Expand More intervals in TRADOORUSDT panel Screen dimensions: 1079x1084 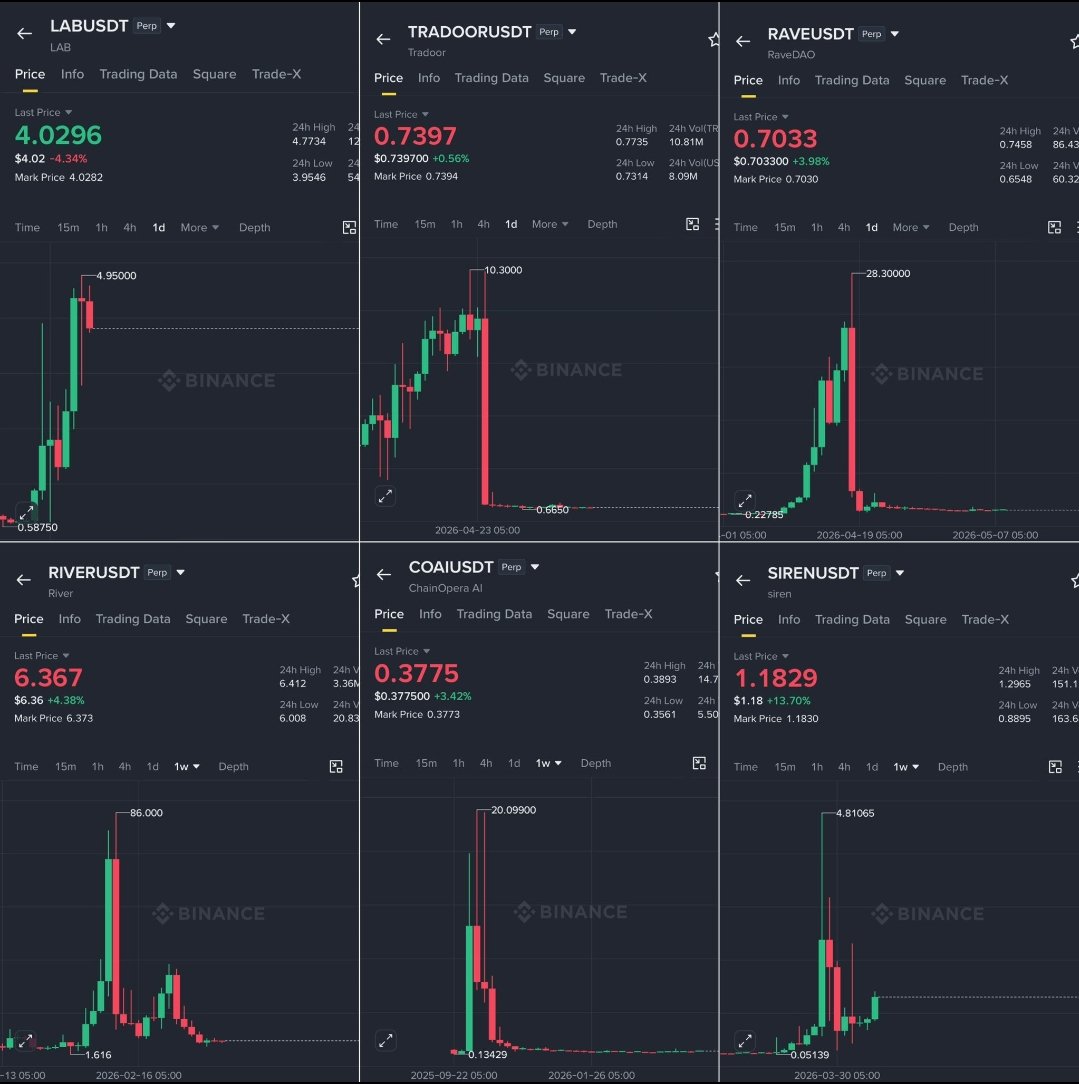[550, 224]
